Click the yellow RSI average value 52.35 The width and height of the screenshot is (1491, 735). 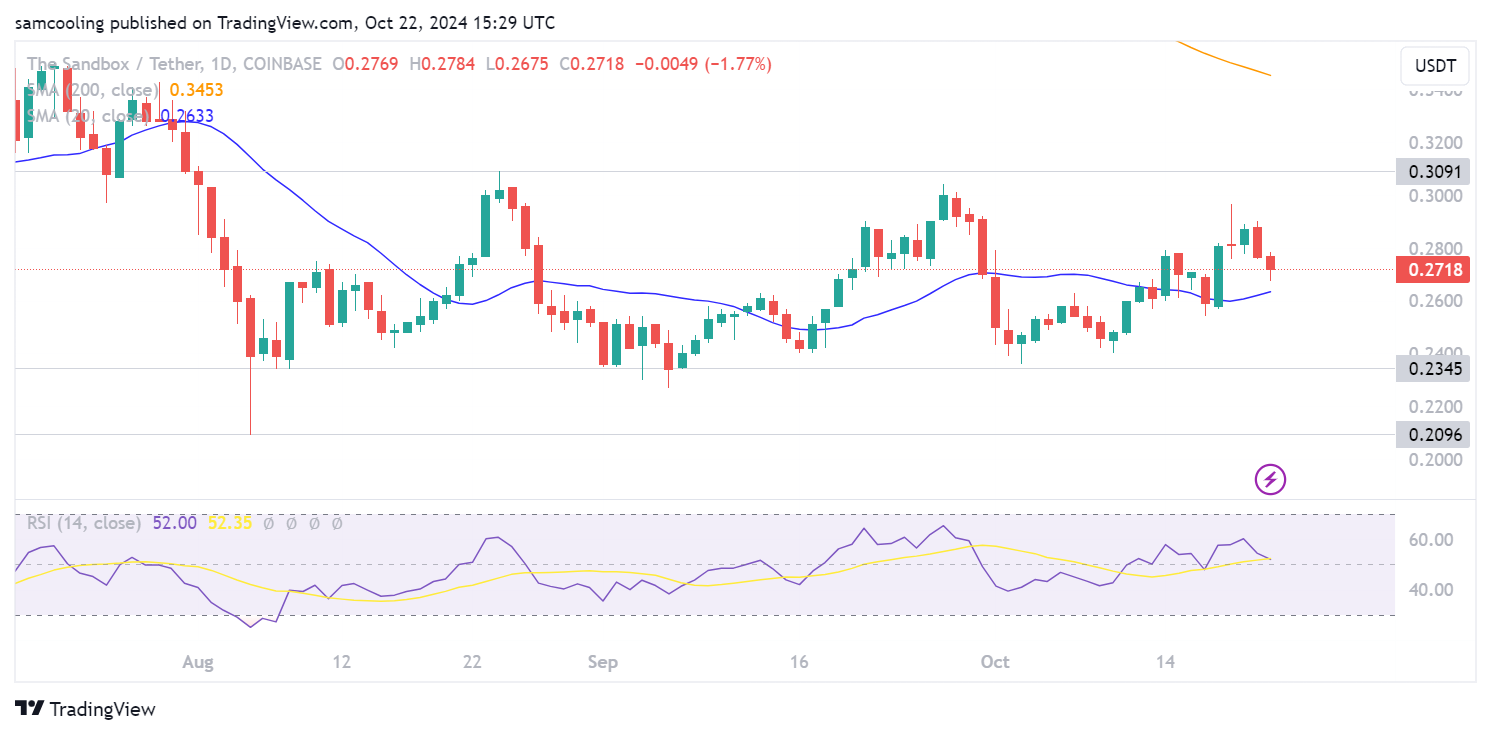coord(230,522)
